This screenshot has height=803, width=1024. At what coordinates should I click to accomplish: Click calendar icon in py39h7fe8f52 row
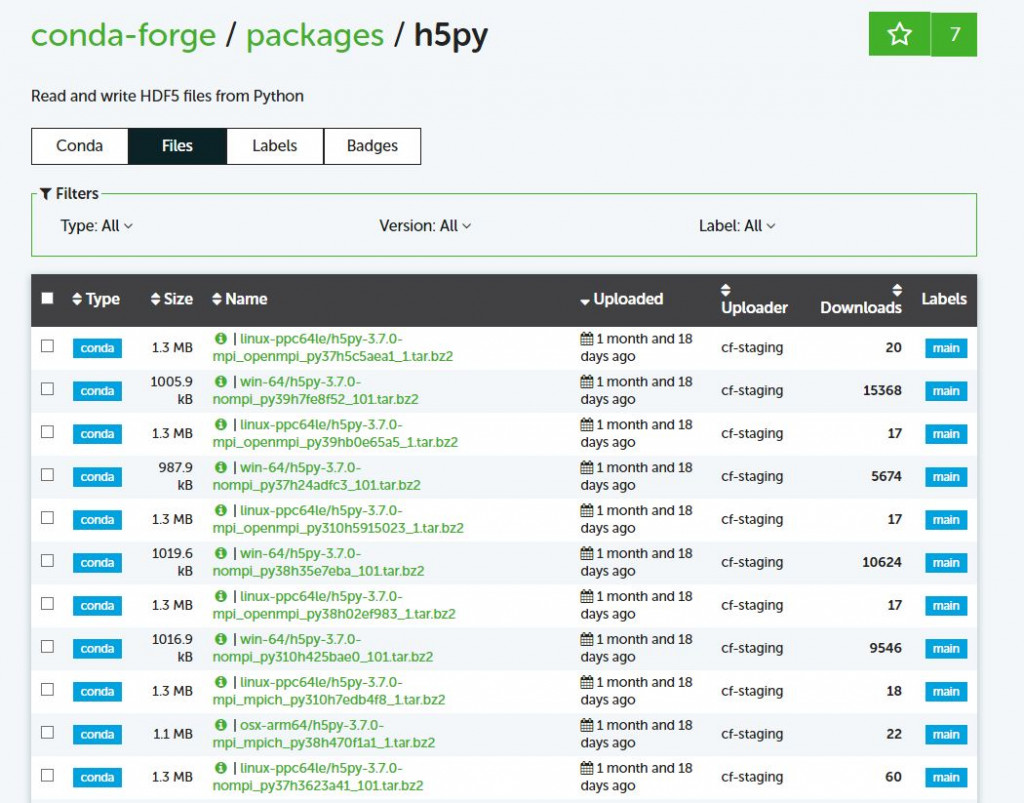pyautogui.click(x=586, y=381)
